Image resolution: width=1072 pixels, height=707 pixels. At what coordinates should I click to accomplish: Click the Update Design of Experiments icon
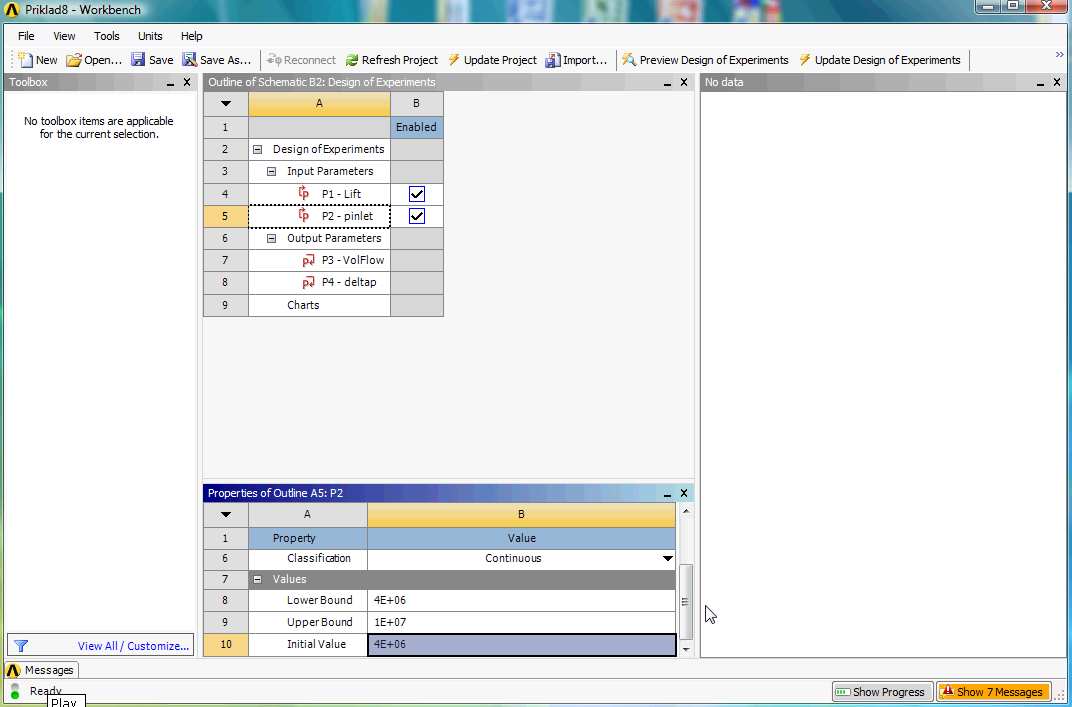(x=805, y=60)
